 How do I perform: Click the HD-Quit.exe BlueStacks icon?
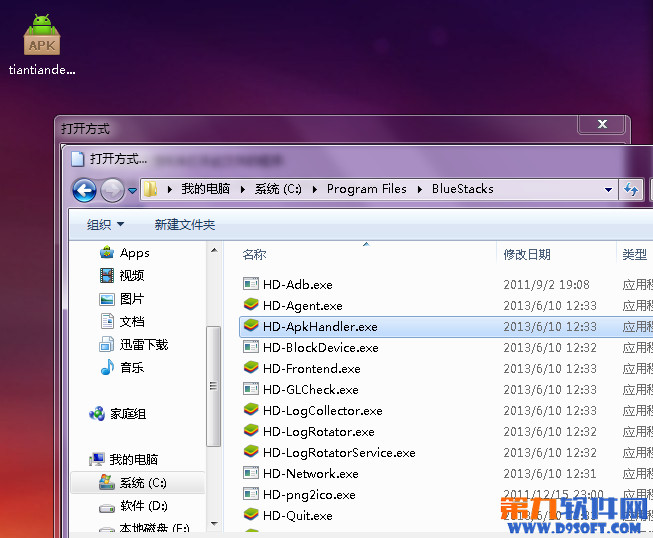(x=251, y=515)
